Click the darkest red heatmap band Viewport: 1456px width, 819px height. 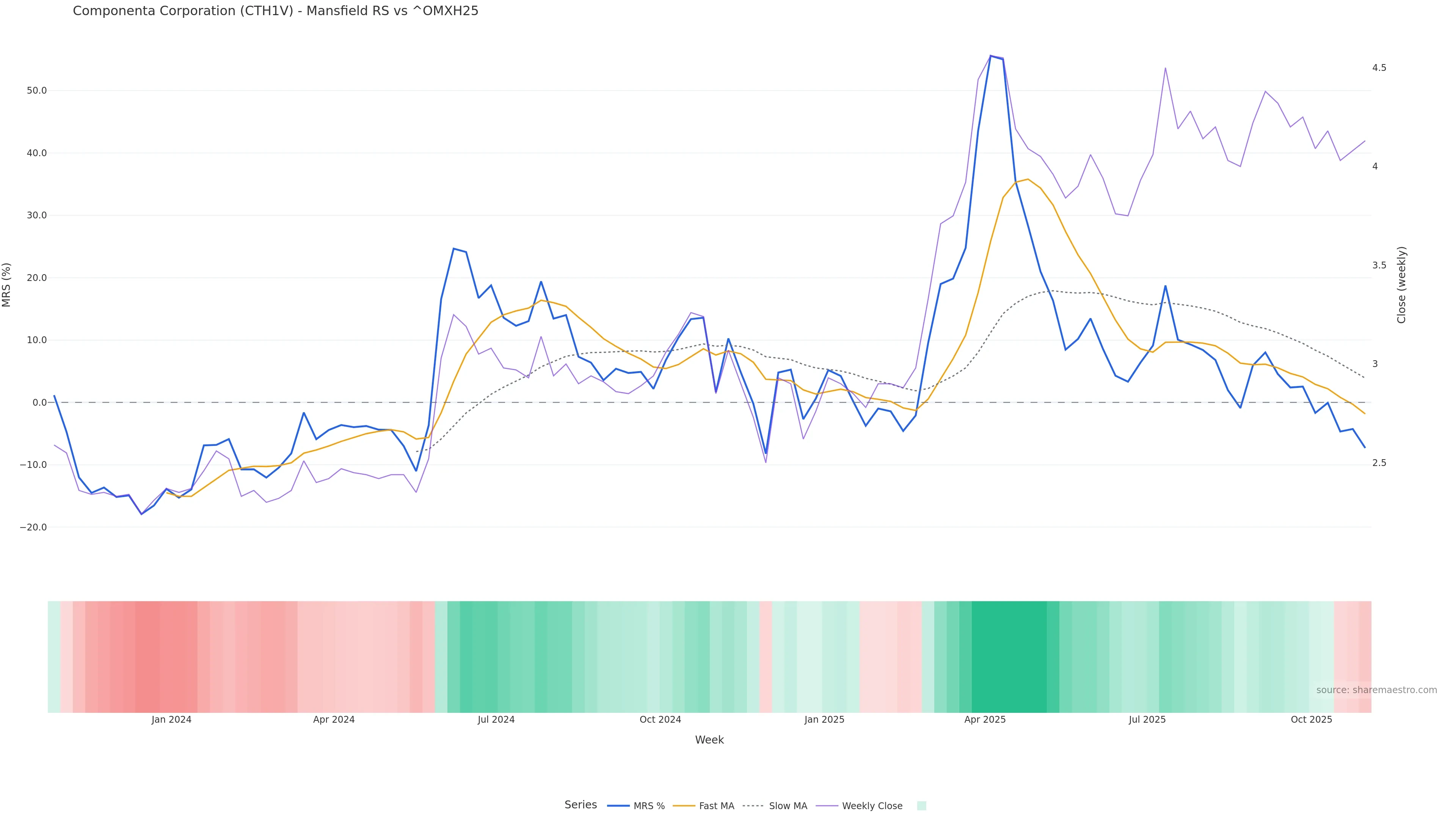tap(147, 657)
